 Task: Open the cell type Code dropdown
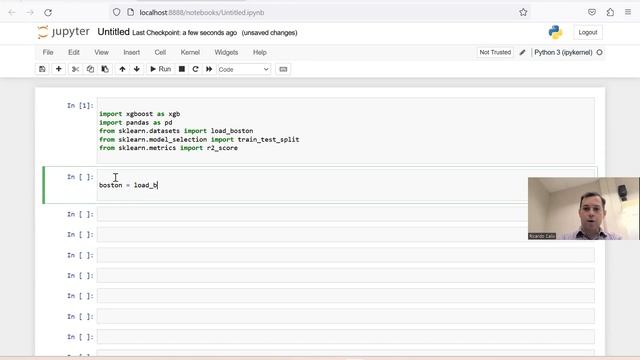pyautogui.click(x=244, y=69)
